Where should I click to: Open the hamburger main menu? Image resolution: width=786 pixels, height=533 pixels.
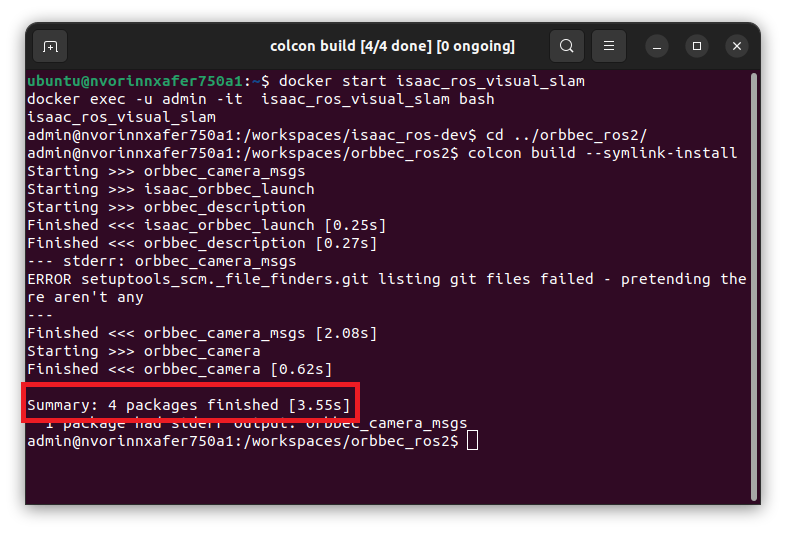[609, 46]
